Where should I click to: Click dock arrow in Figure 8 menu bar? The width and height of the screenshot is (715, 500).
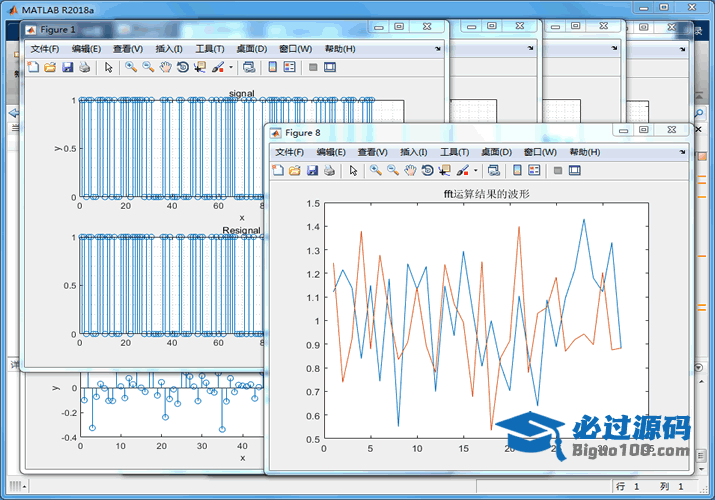(682, 152)
